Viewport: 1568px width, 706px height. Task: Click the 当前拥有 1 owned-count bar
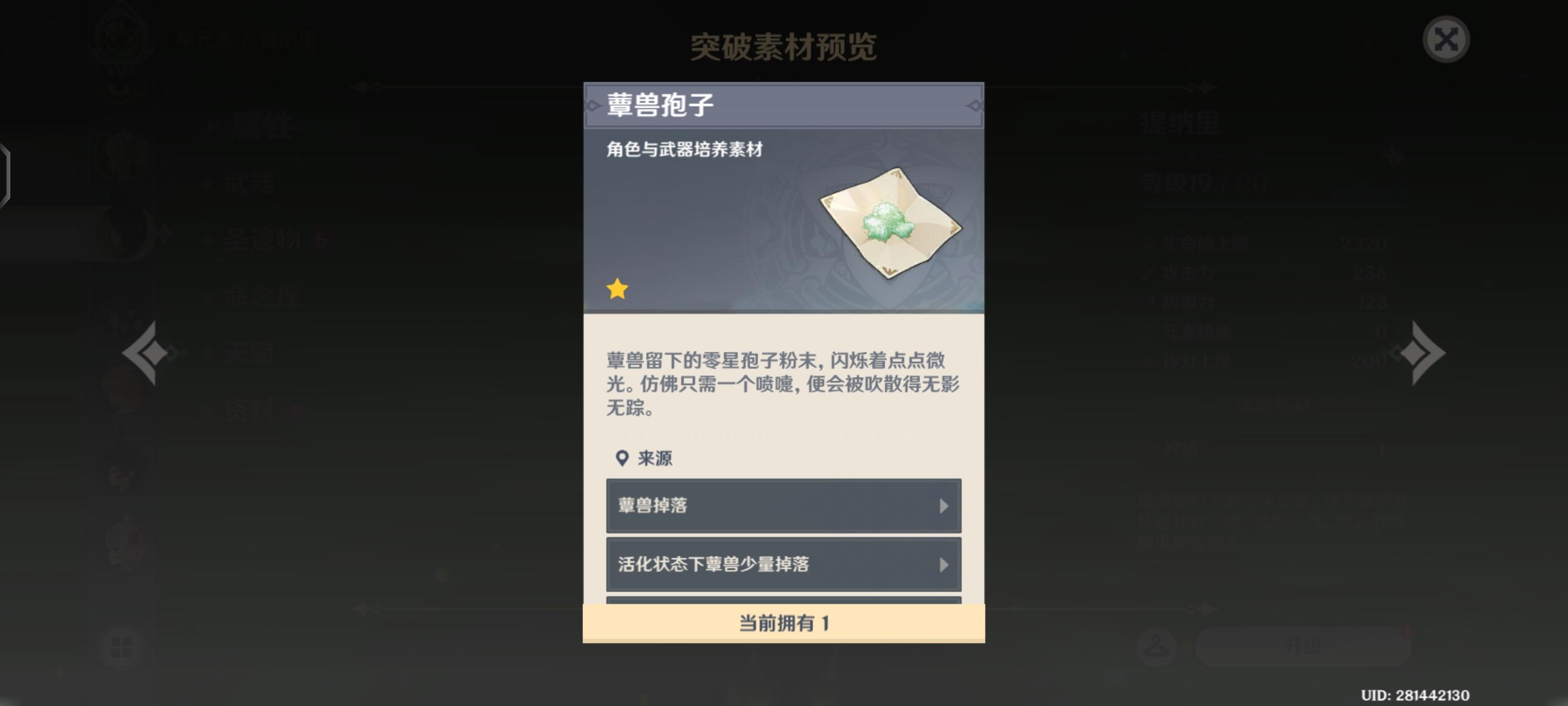(x=783, y=623)
